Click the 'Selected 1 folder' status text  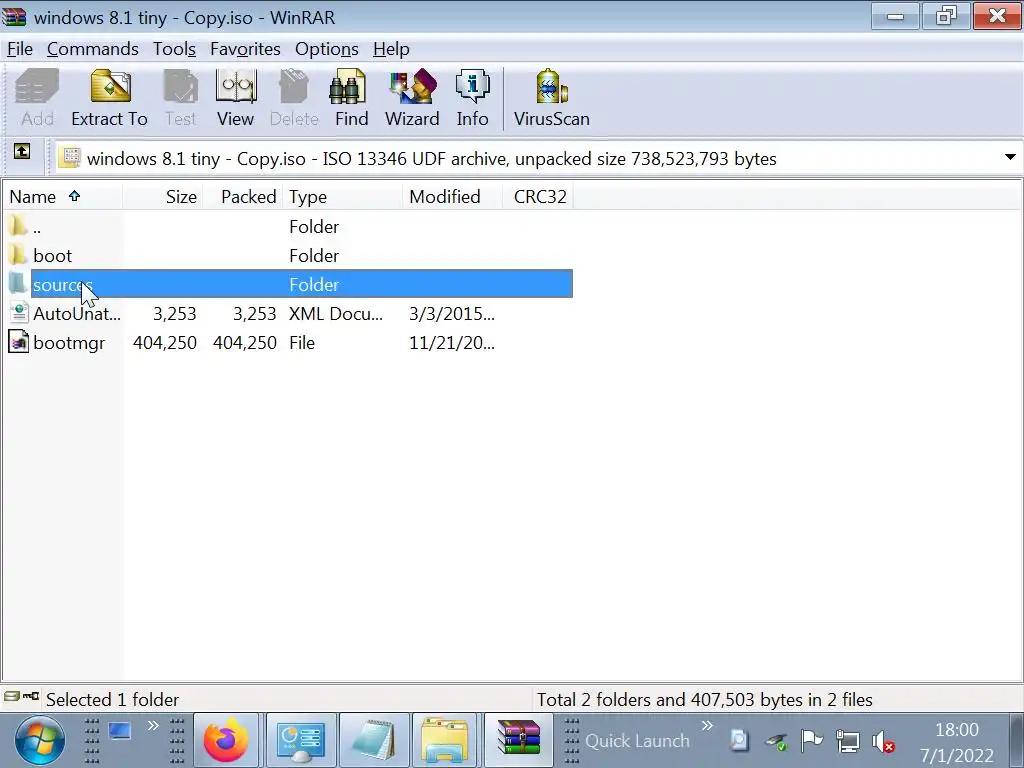point(112,699)
